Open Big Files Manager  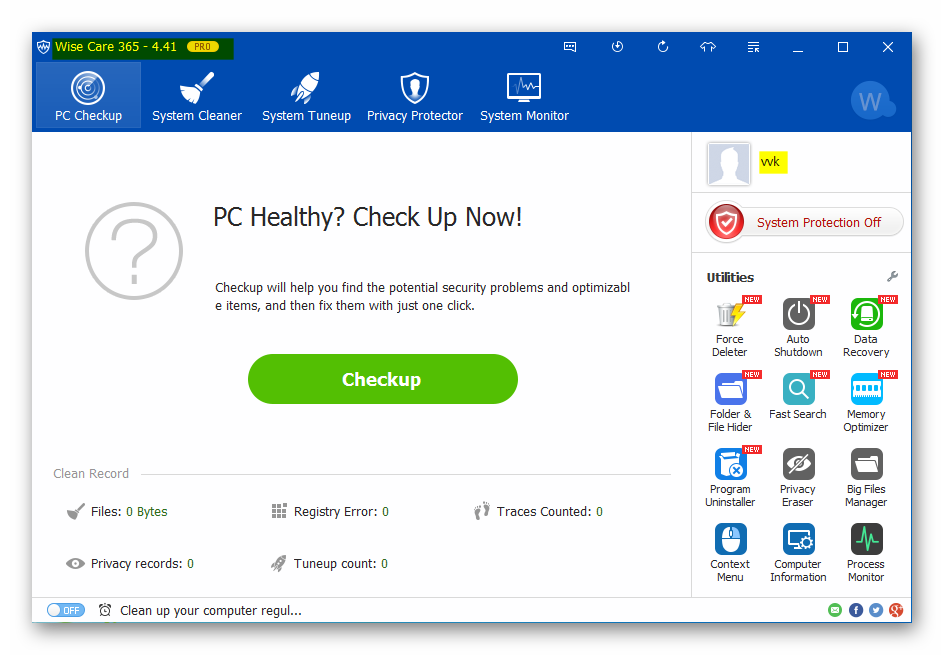866,477
